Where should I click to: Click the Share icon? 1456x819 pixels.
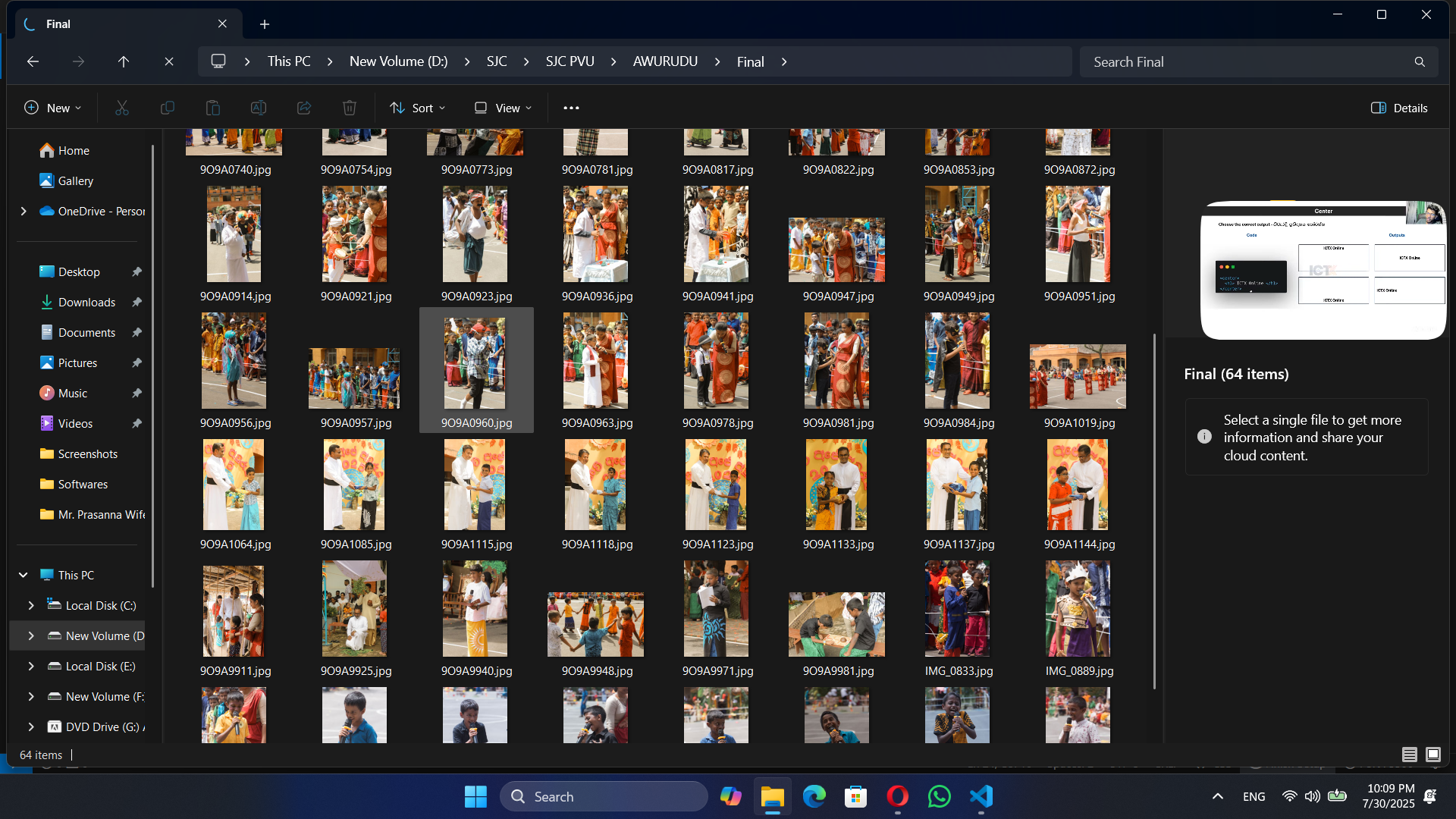click(304, 108)
